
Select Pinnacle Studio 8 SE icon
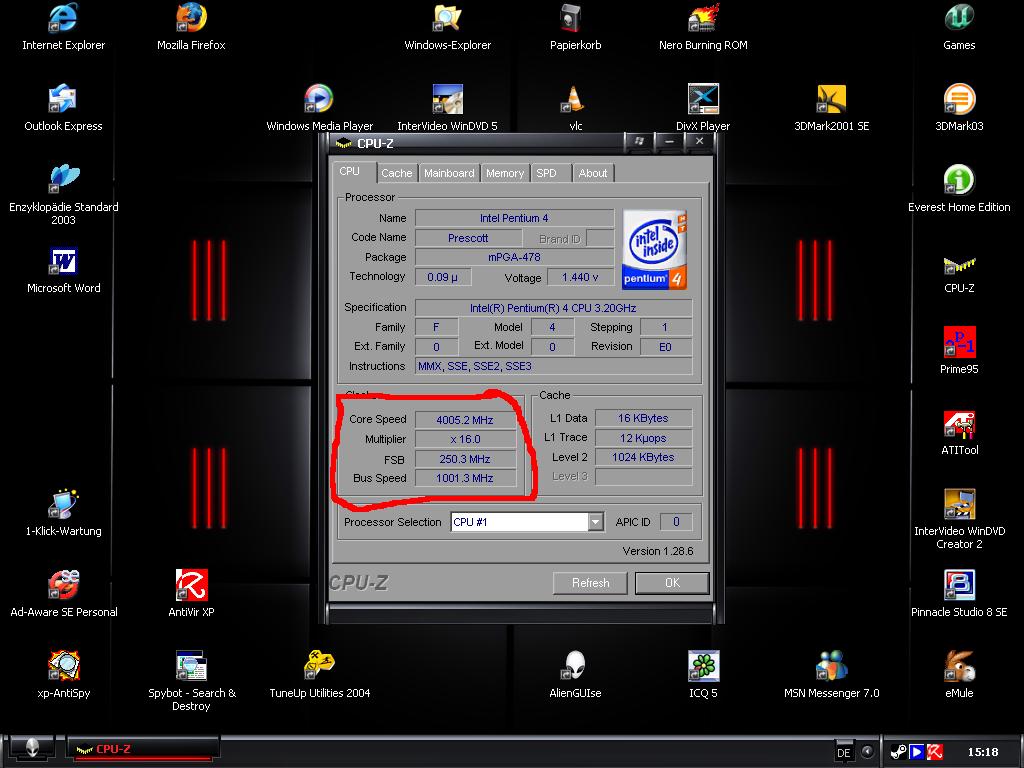[x=959, y=585]
